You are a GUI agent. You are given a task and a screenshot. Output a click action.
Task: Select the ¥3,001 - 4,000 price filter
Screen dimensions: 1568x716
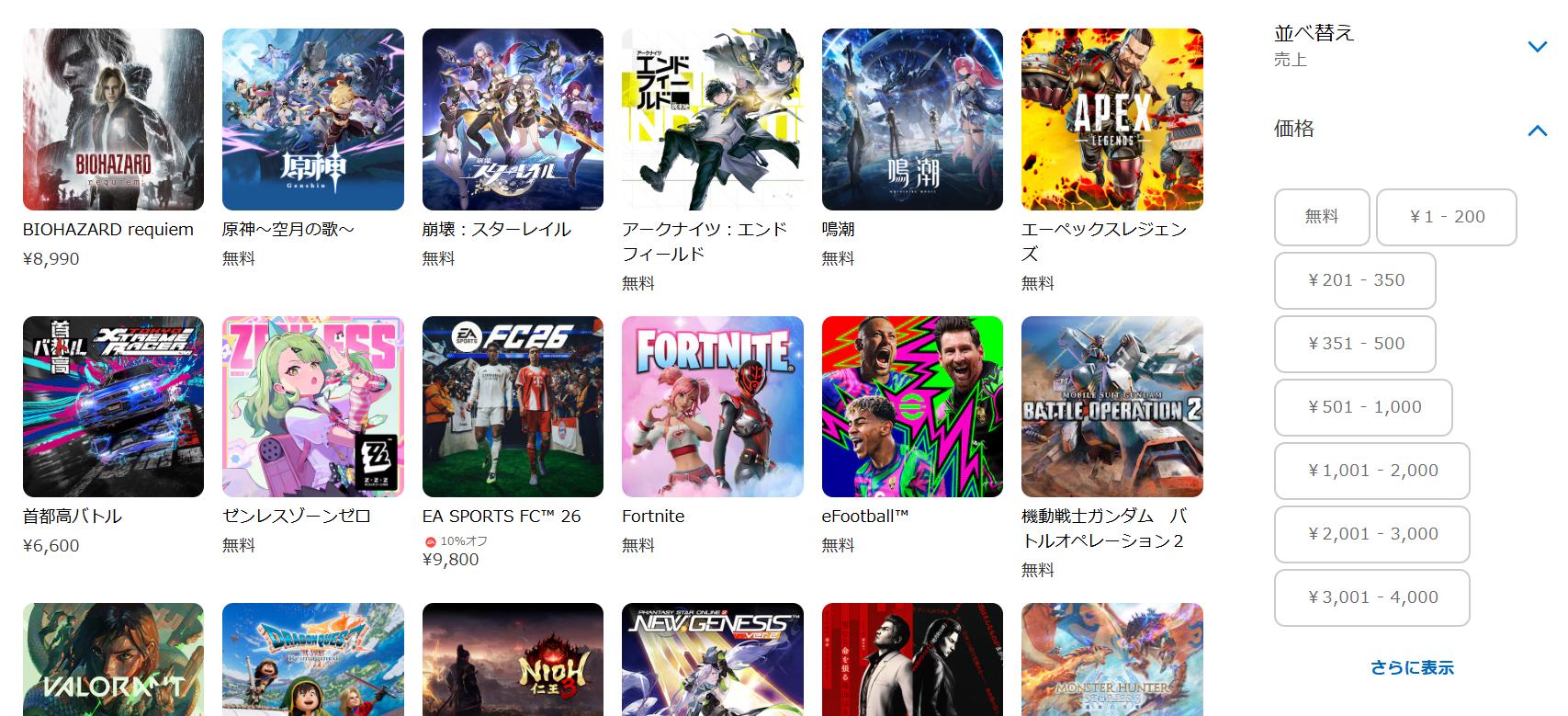[x=1372, y=597]
